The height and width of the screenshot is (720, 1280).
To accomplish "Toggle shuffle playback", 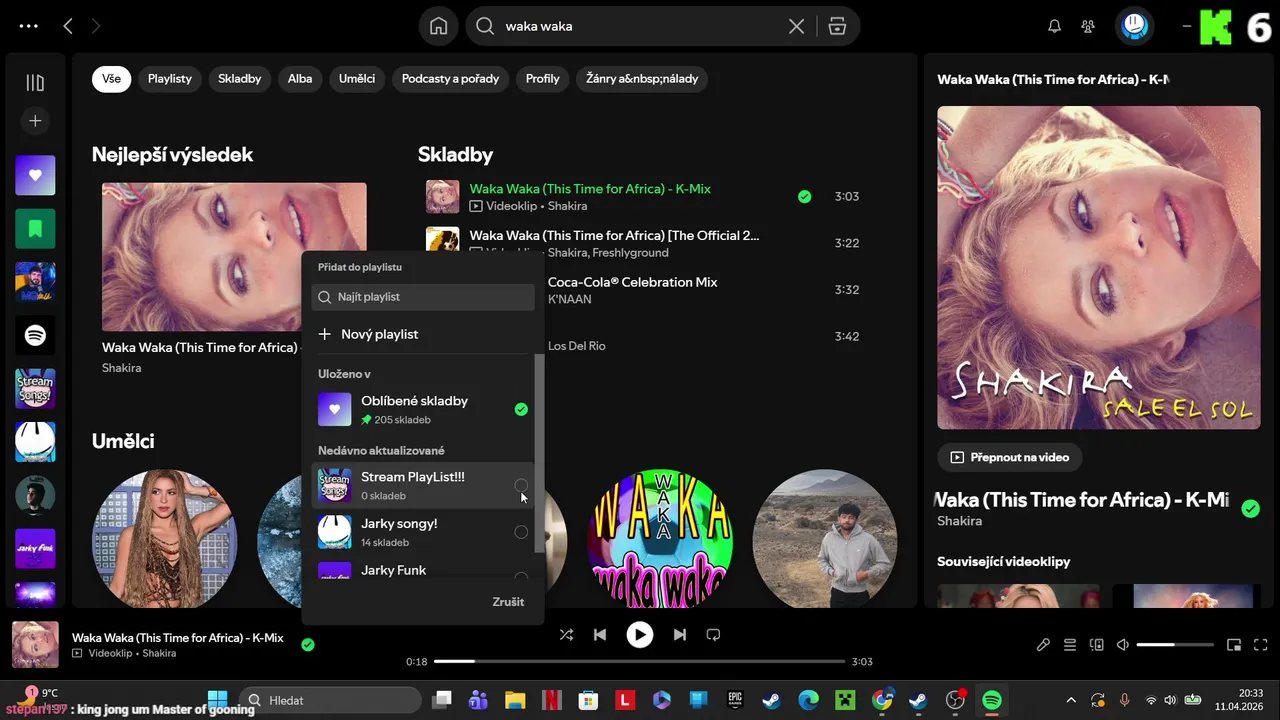I will pyautogui.click(x=566, y=634).
